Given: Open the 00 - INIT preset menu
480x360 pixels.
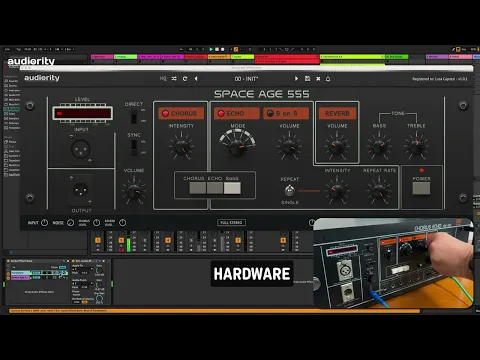Looking at the screenshot, I should (246, 79).
